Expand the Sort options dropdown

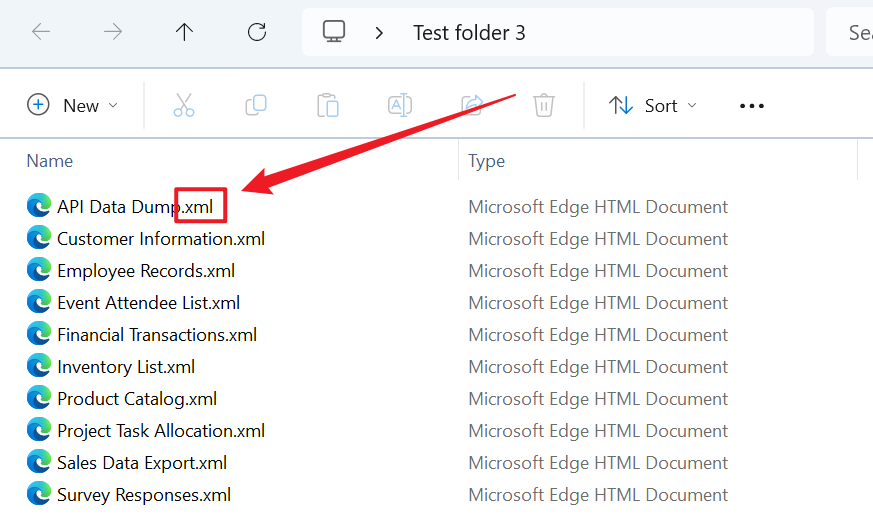[x=653, y=105]
